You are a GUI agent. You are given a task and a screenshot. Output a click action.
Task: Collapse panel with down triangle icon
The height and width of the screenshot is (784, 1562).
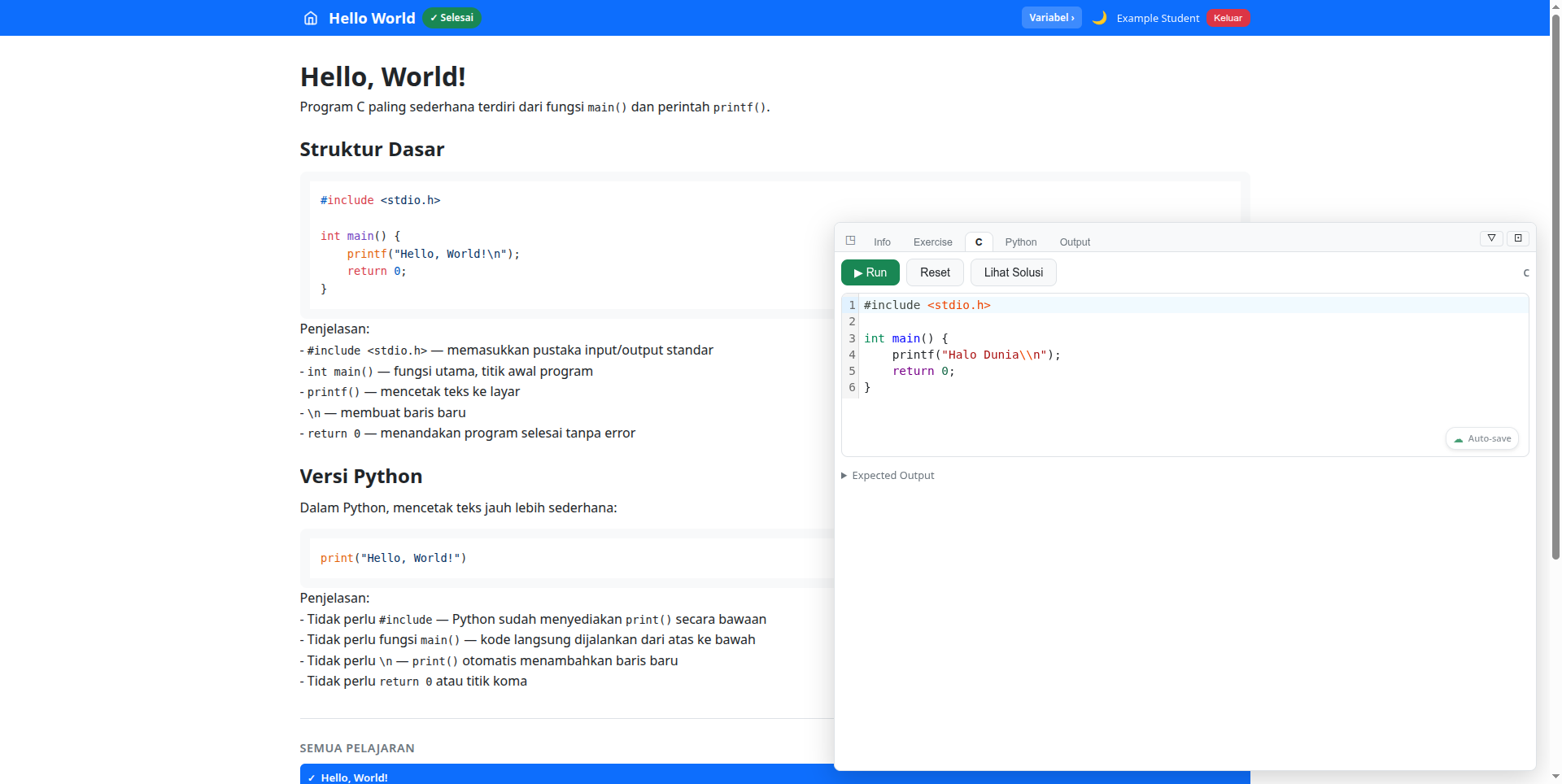pyautogui.click(x=1491, y=238)
